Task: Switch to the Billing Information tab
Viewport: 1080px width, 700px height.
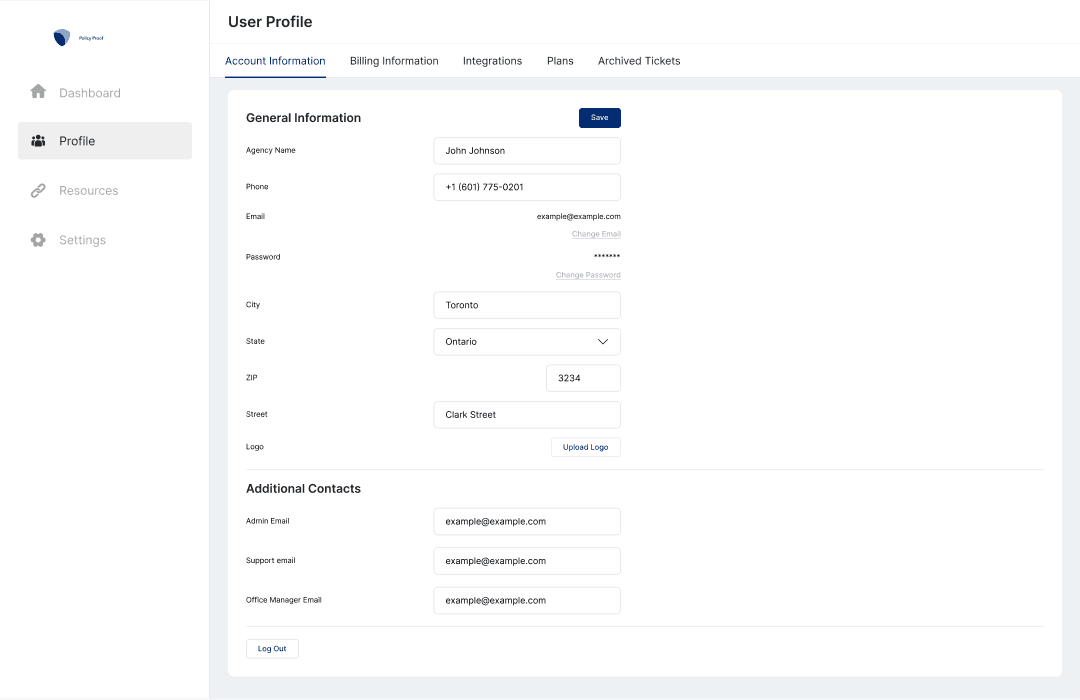Action: (394, 61)
